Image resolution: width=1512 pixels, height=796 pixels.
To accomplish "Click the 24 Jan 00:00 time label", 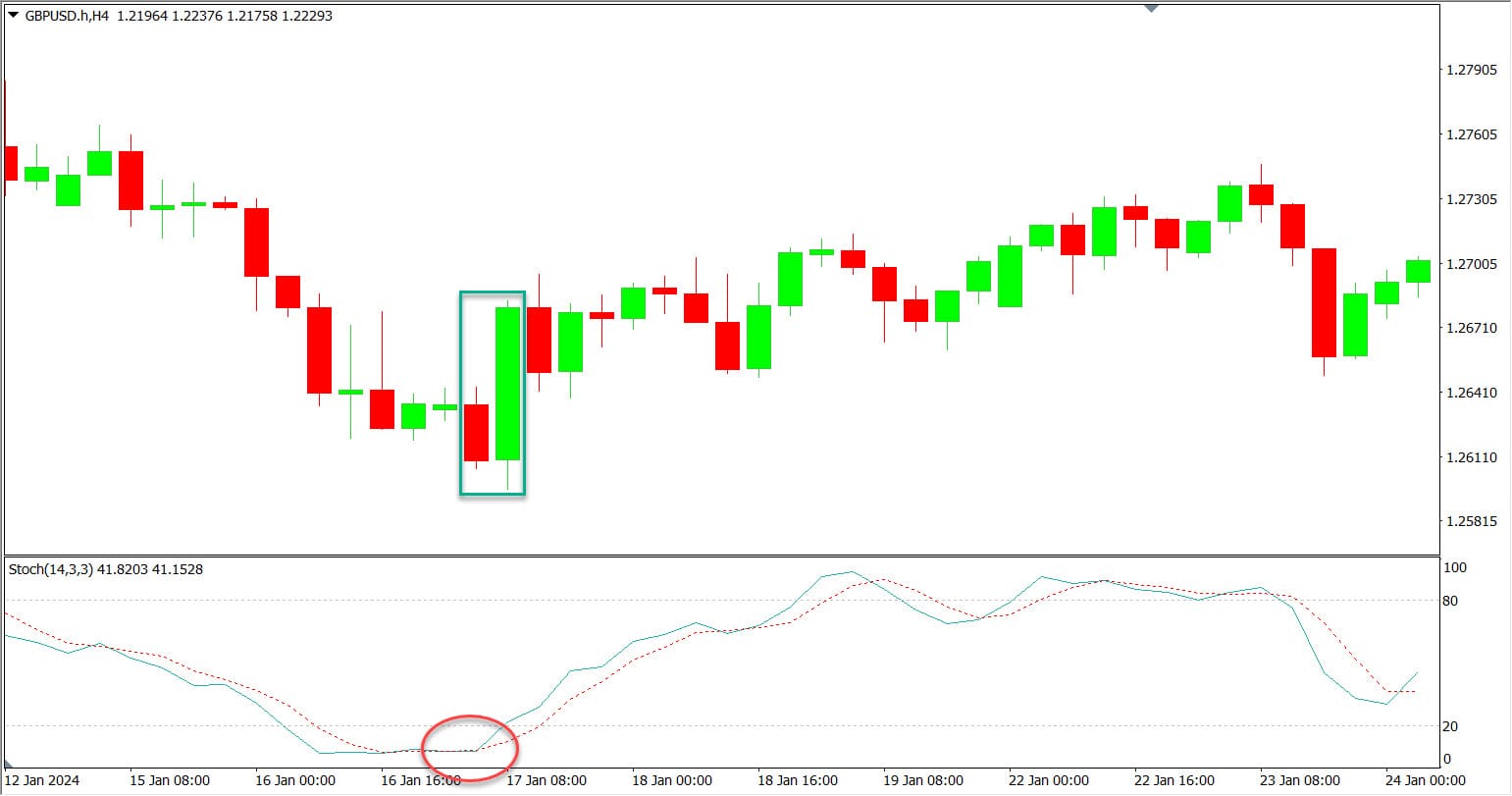I will pyautogui.click(x=1426, y=781).
